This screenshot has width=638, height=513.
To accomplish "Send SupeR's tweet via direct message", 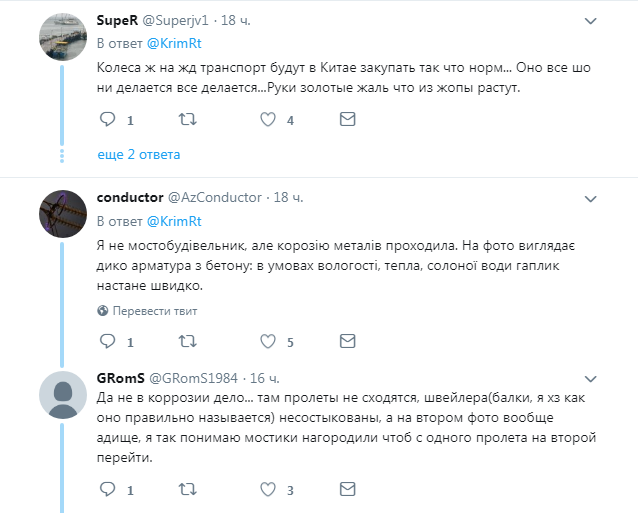I will tap(347, 120).
